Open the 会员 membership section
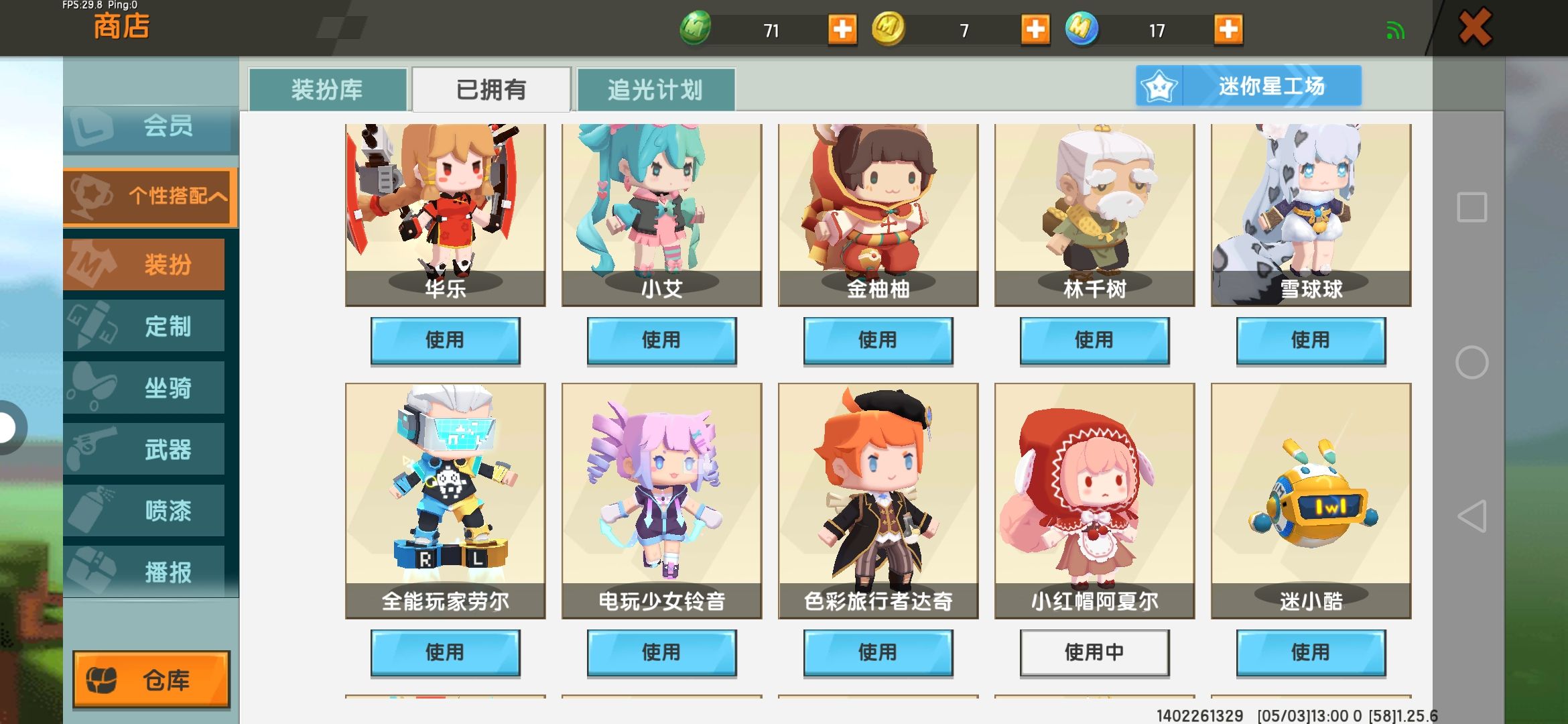 [150, 127]
